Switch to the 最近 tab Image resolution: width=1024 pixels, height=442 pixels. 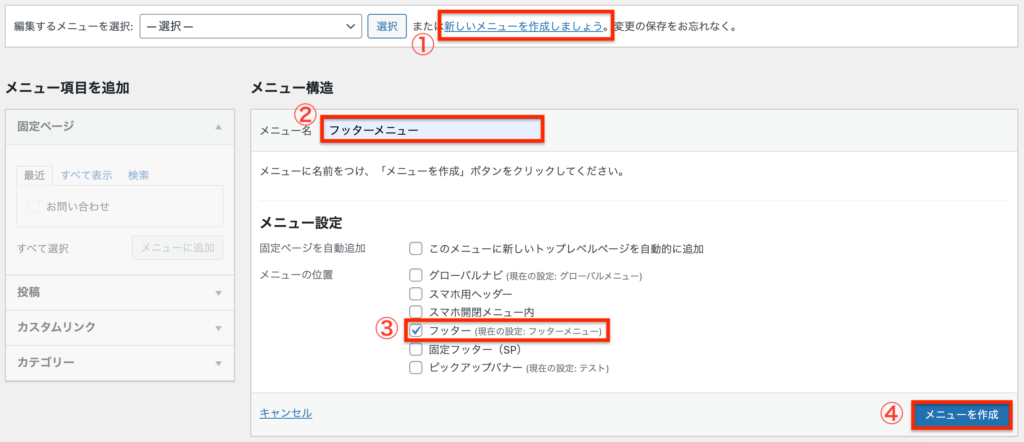click(x=36, y=175)
